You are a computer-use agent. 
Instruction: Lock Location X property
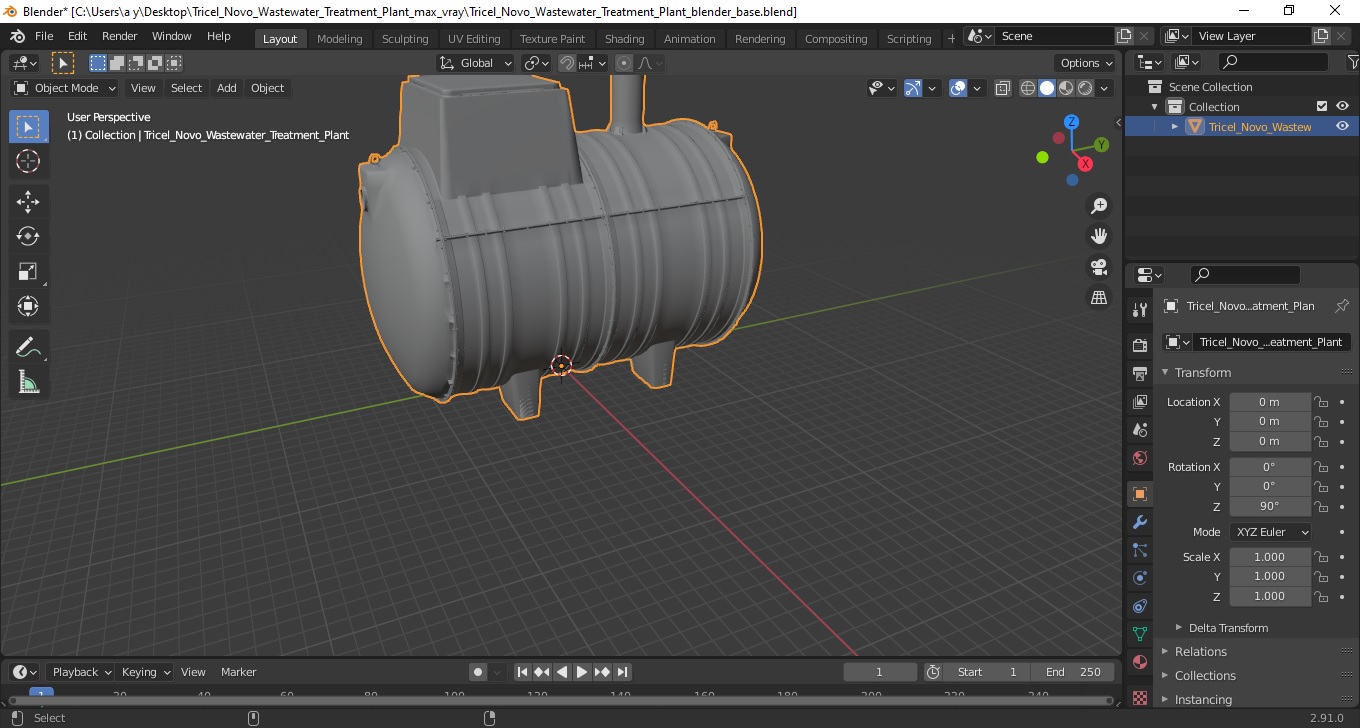coord(1321,402)
